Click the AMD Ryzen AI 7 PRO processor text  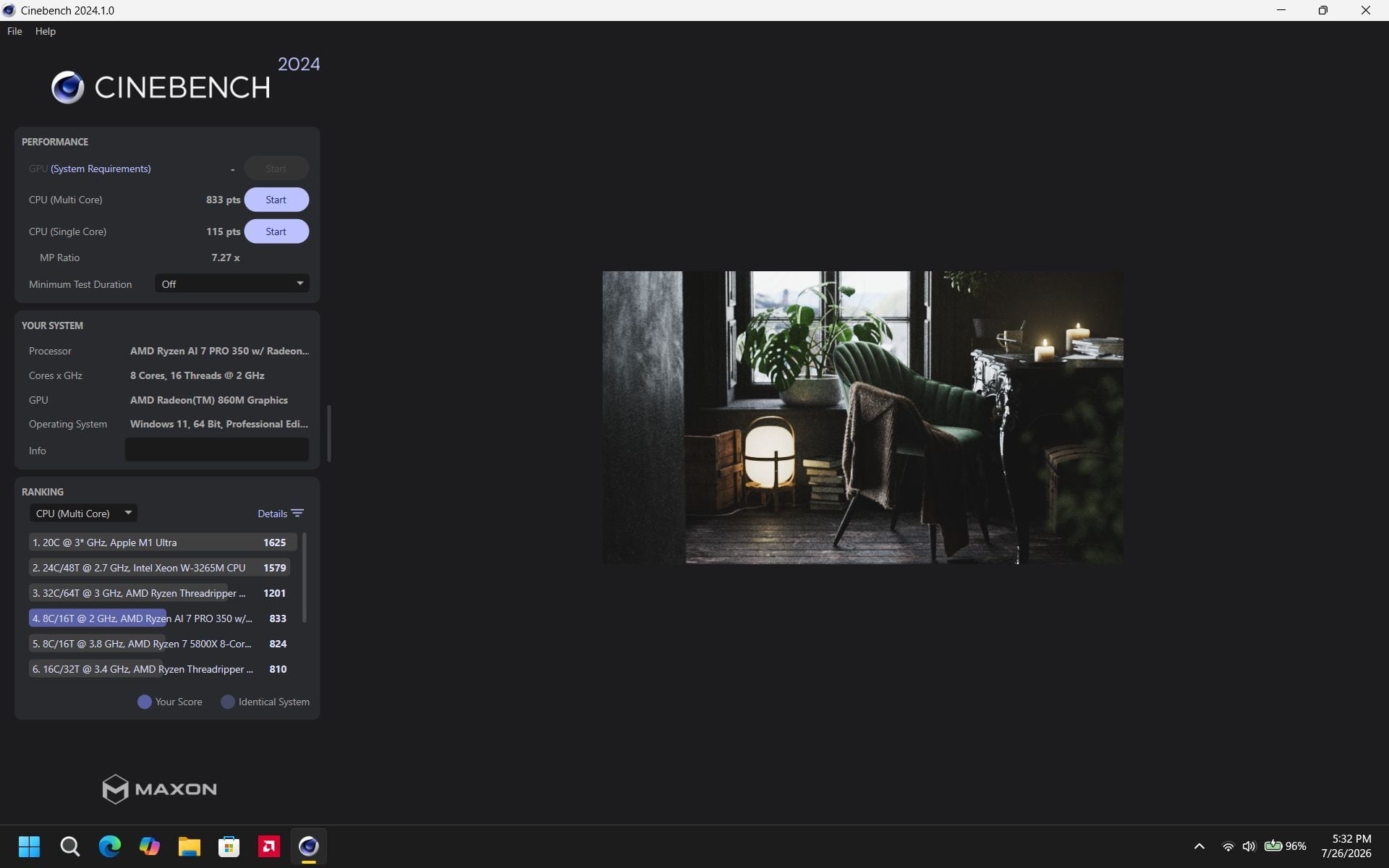[x=219, y=351]
